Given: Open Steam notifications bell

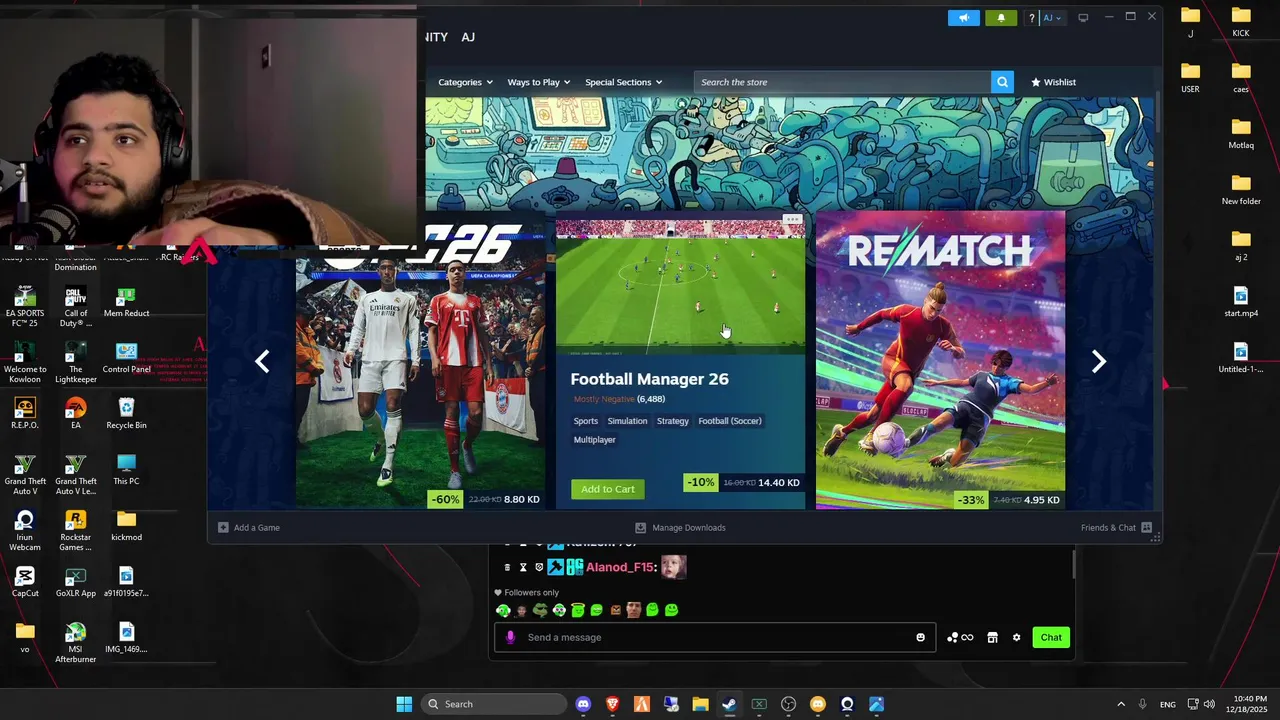Looking at the screenshot, I should (1001, 18).
